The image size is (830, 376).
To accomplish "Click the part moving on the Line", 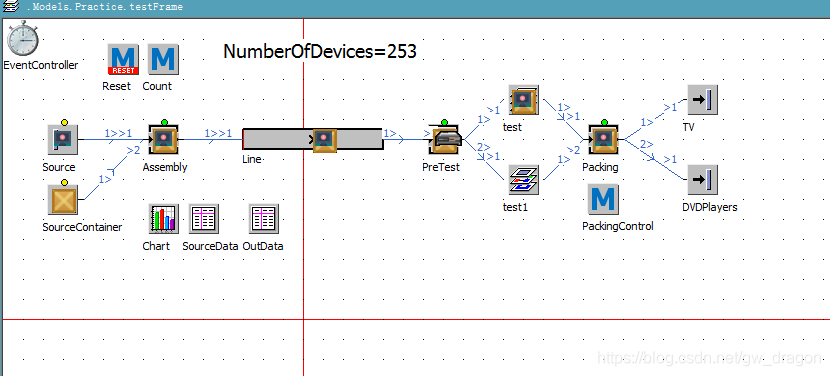I will click(324, 141).
